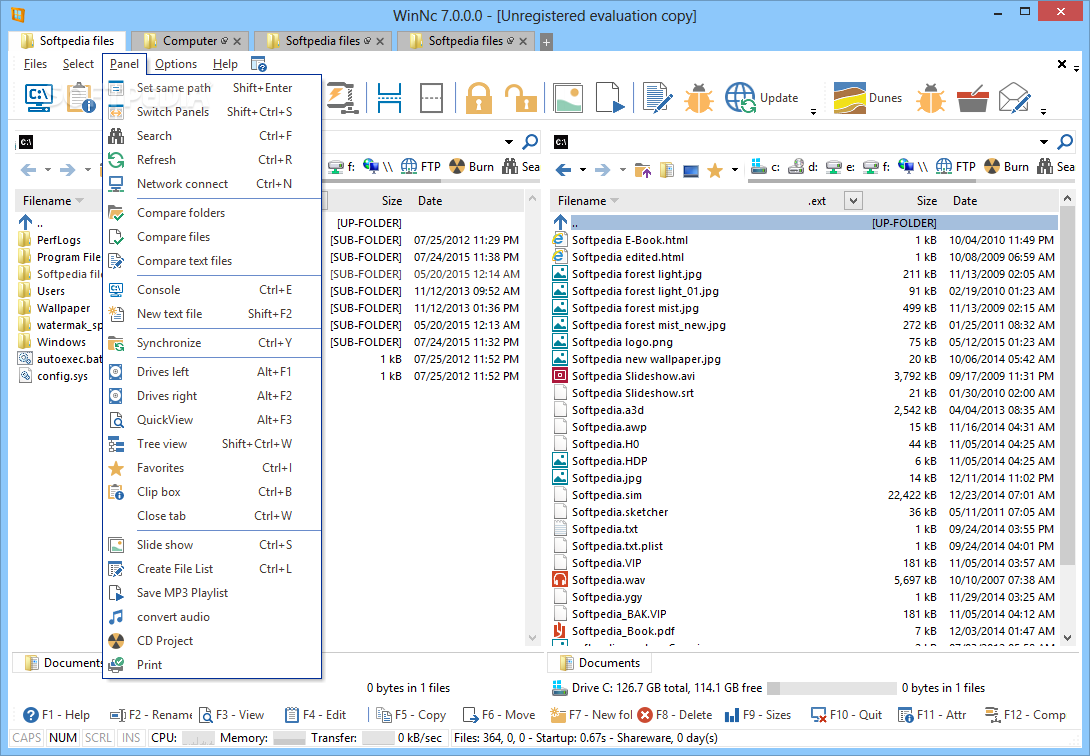The height and width of the screenshot is (756, 1090).
Task: Click the right panel Size column header
Action: tap(926, 201)
